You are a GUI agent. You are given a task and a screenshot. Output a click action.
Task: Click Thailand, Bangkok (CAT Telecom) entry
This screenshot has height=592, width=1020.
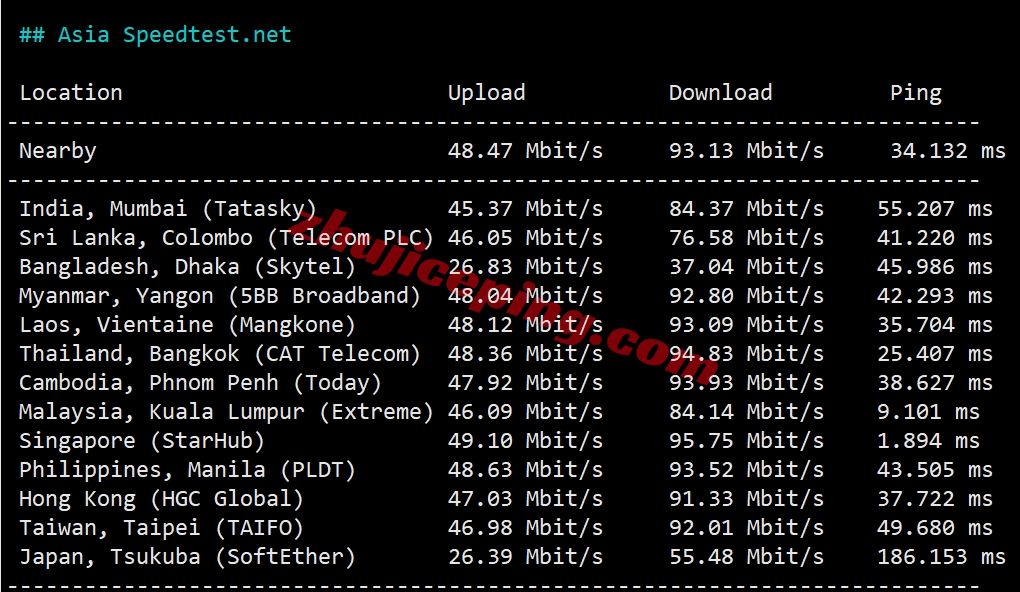pos(220,354)
